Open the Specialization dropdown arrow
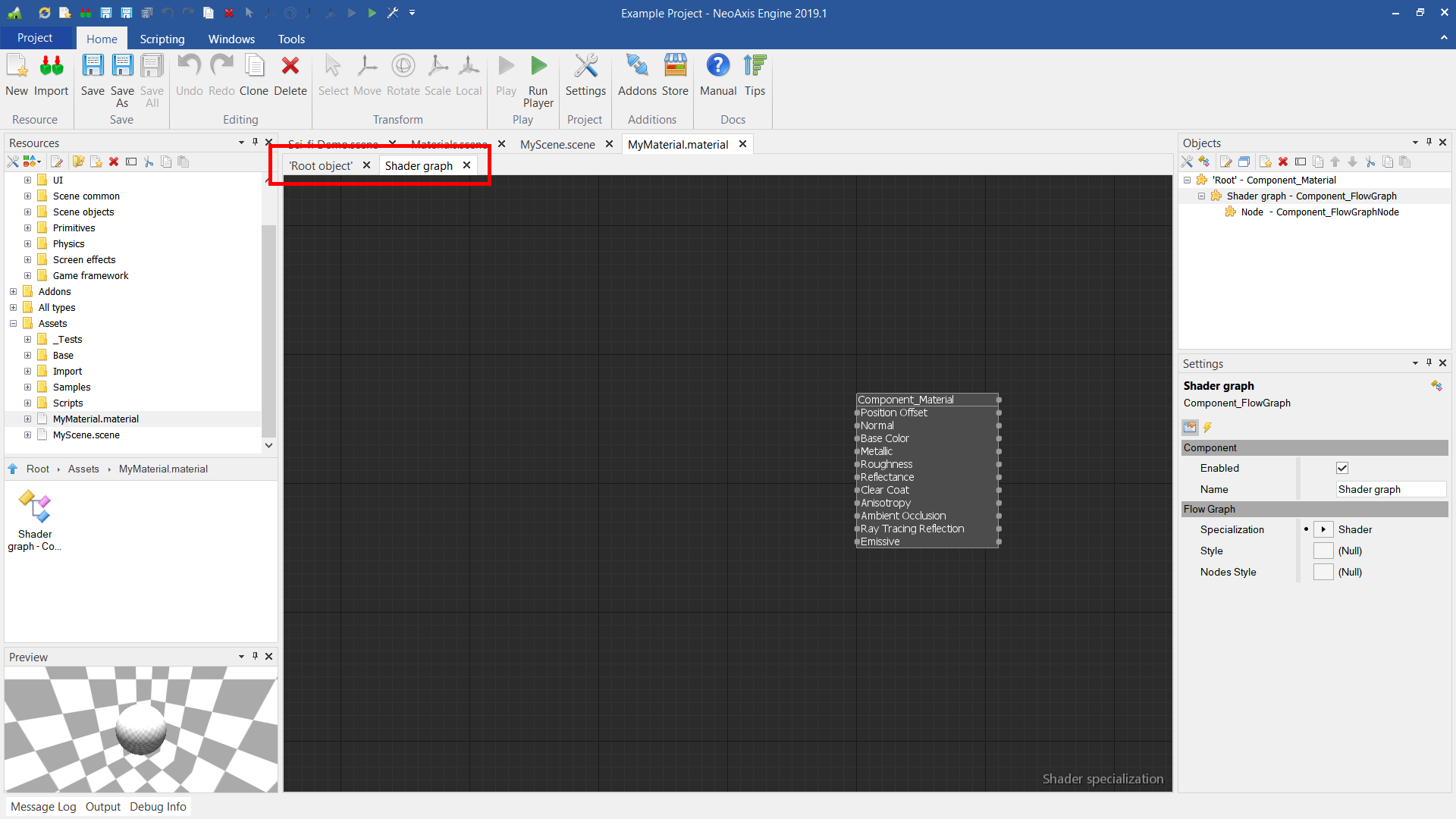Screen dimensions: 1456x819 (x=1323, y=529)
